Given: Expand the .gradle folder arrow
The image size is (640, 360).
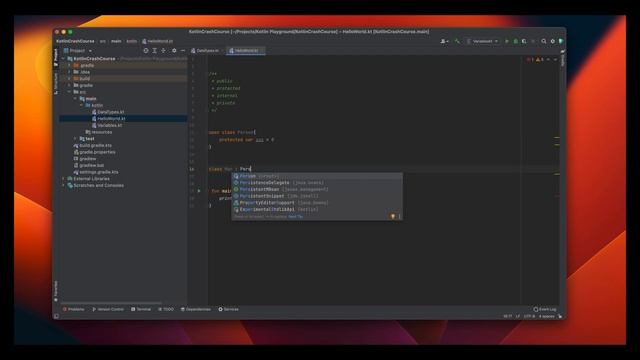Looking at the screenshot, I should point(69,65).
